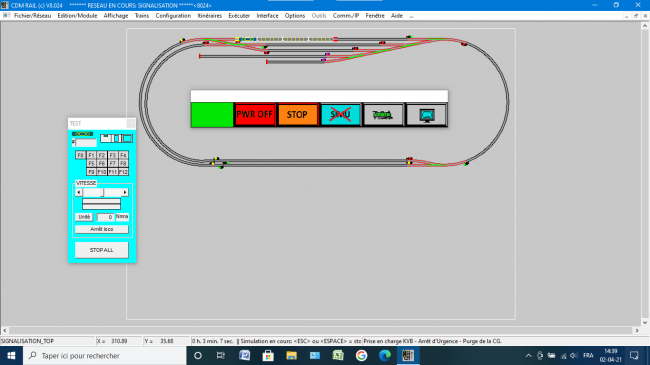The image size is (650, 365).
Task: Open the Trains menu
Action: pos(142,16)
